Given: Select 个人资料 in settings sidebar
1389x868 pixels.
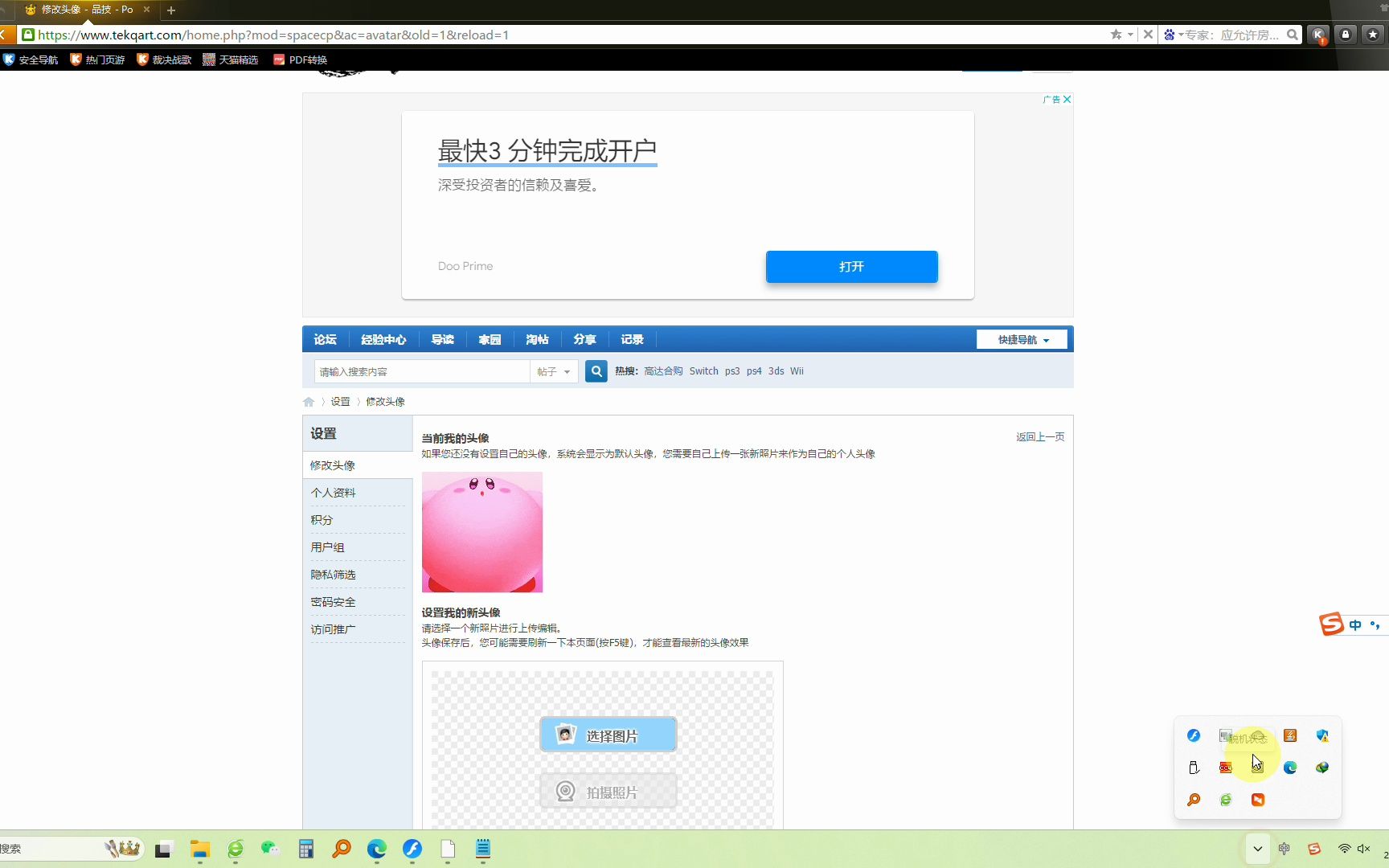Looking at the screenshot, I should pos(358,493).
